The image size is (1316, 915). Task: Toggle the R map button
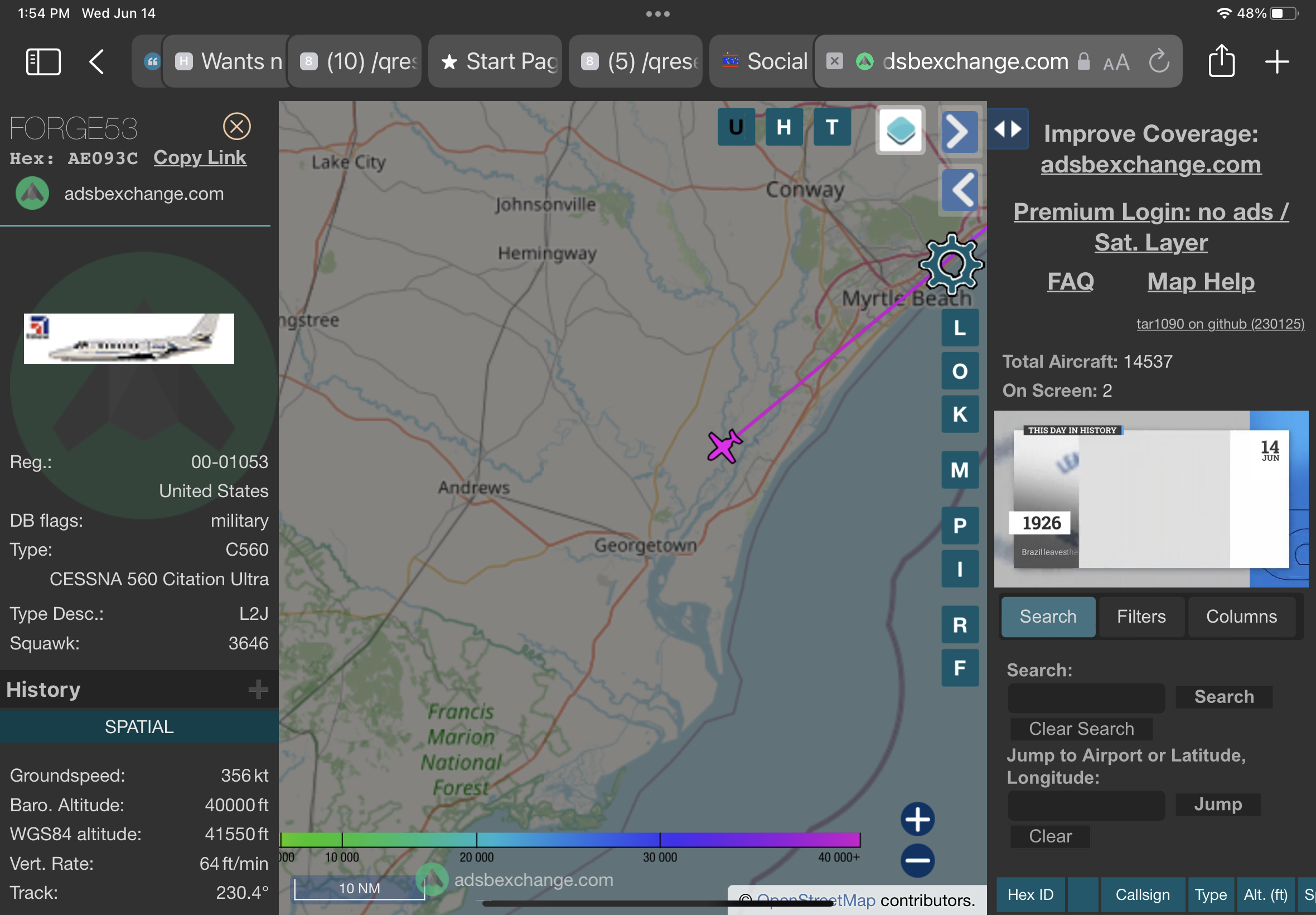point(960,624)
